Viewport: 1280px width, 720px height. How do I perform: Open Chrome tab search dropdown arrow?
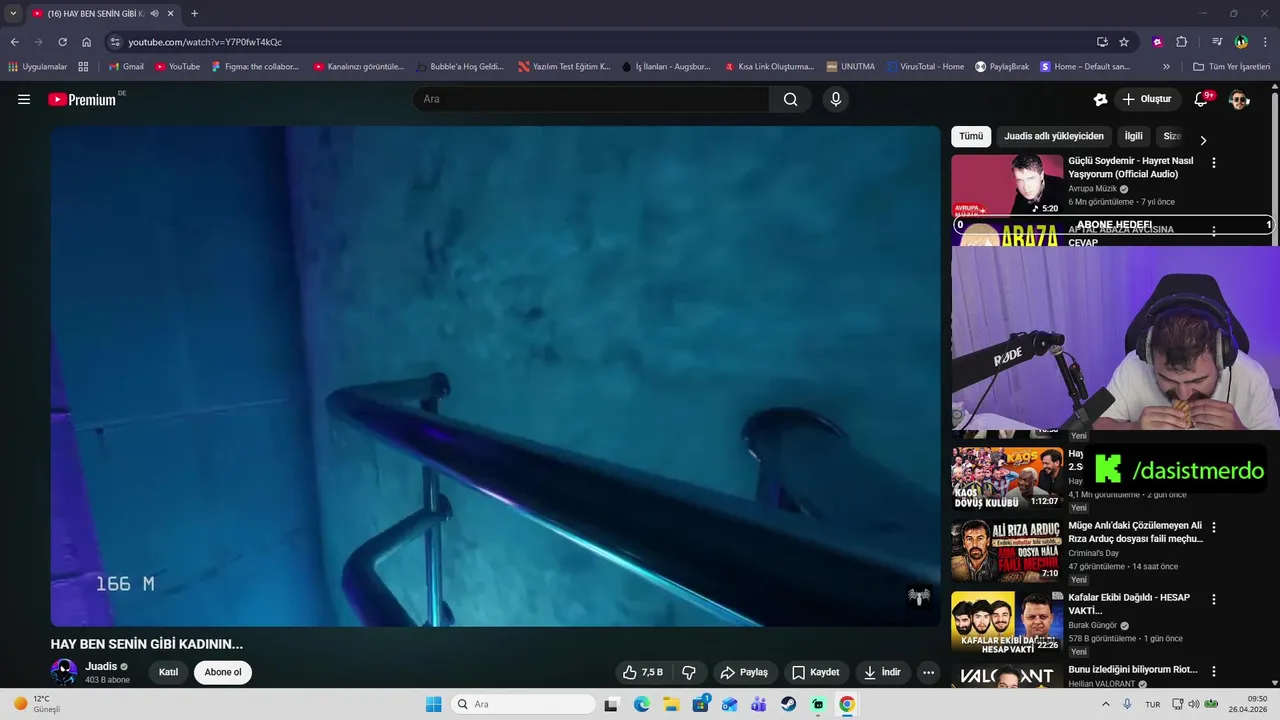click(13, 13)
